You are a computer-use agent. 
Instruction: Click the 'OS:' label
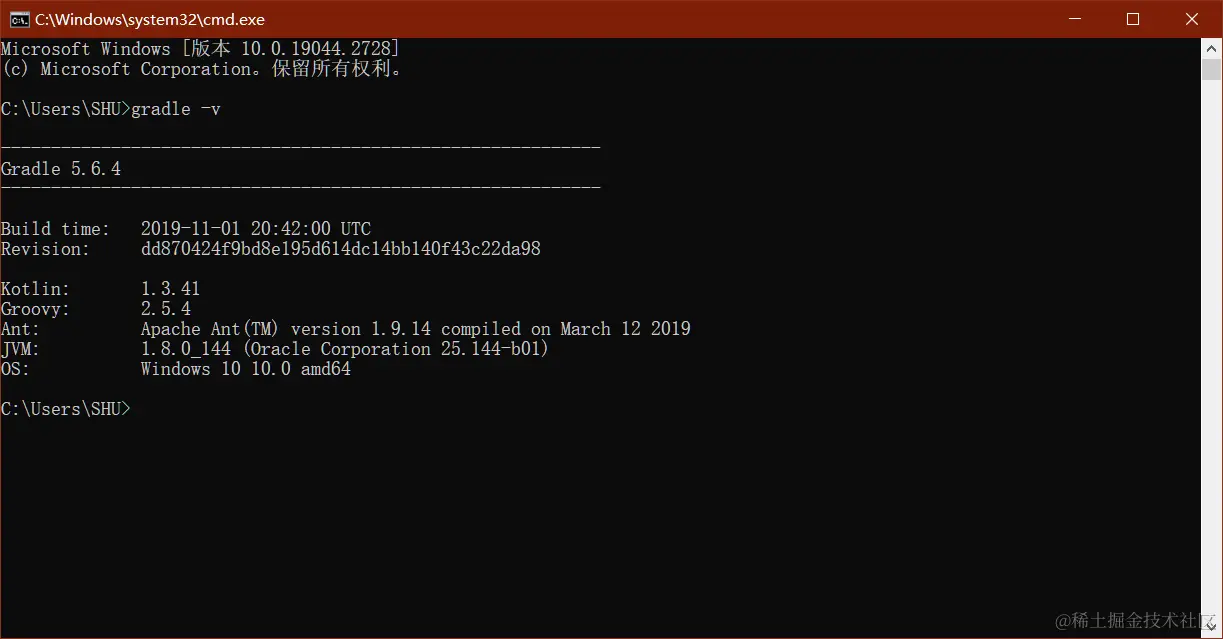pos(16,369)
